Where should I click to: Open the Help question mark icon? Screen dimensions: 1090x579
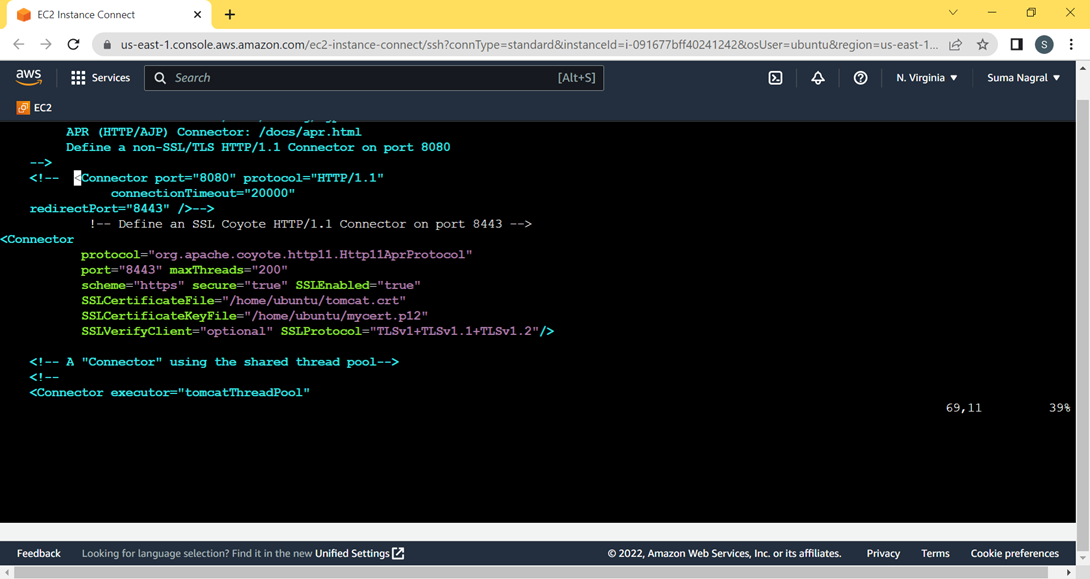(x=860, y=77)
